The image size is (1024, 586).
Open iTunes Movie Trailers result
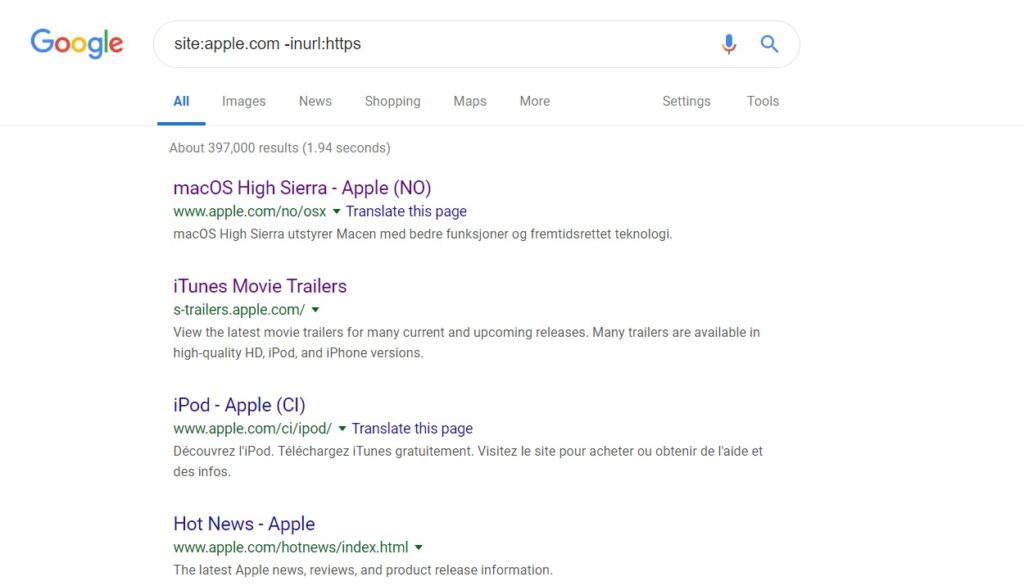tap(260, 286)
